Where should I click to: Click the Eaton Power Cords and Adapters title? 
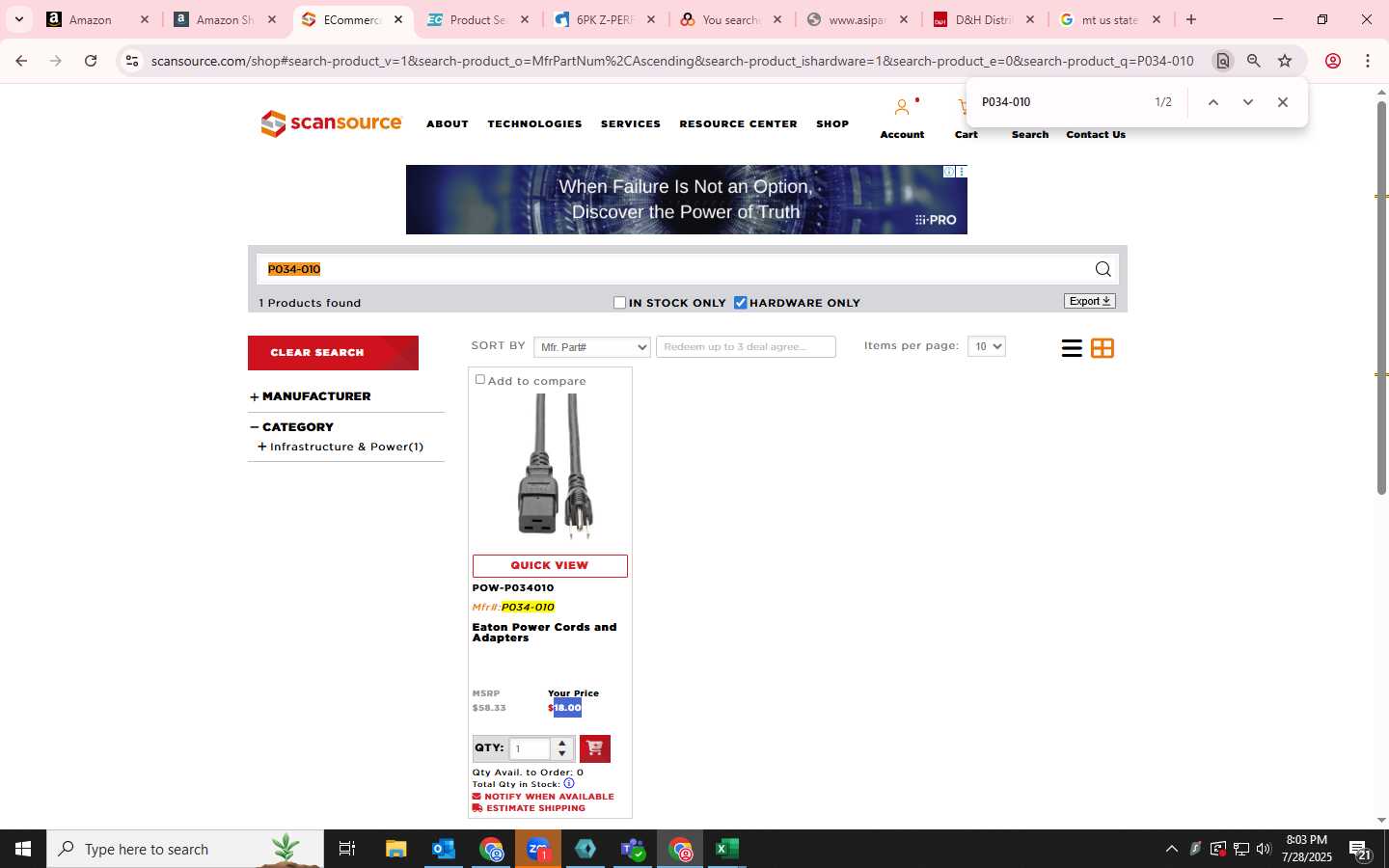[x=544, y=633]
